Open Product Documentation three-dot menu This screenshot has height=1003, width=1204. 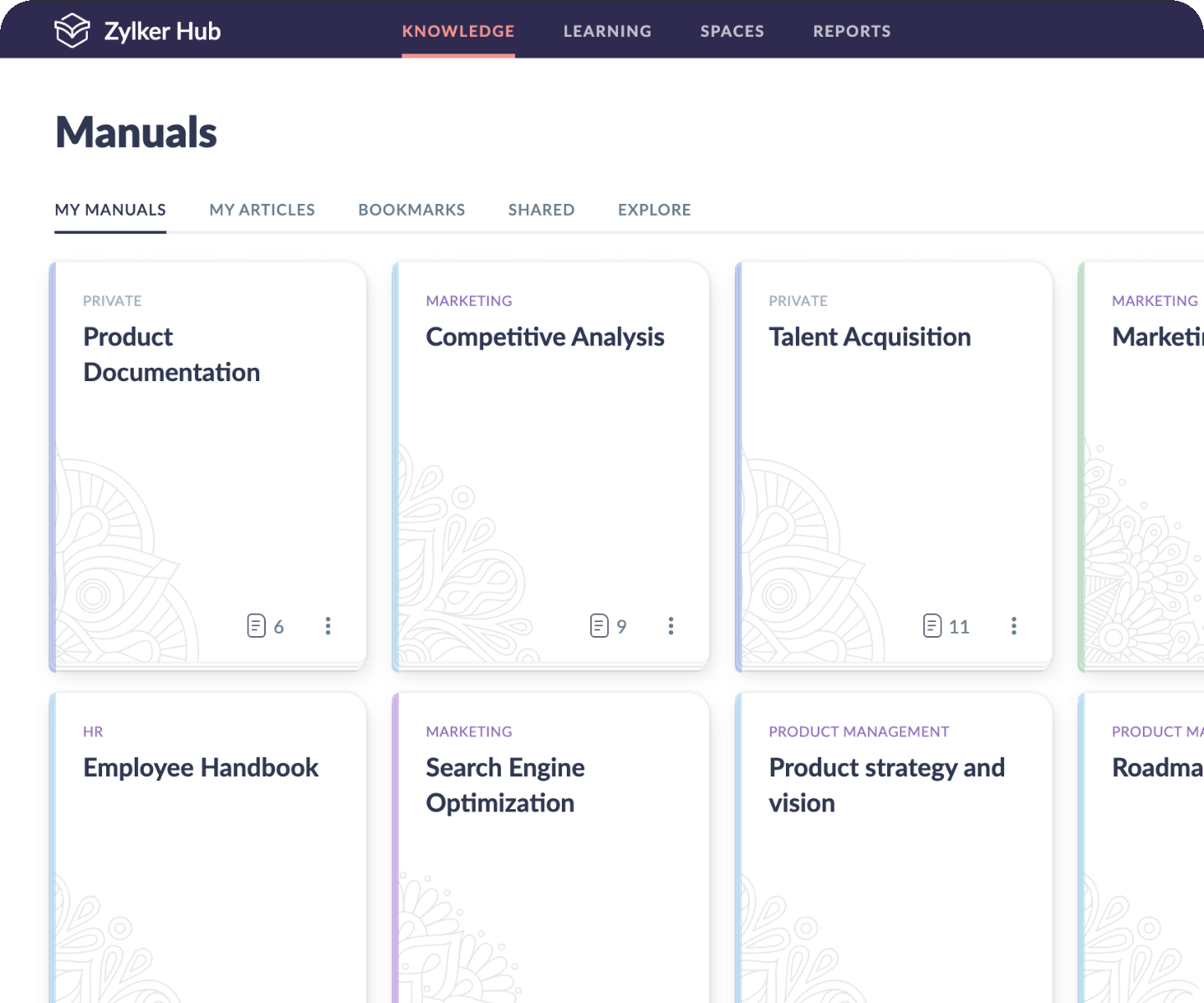tap(328, 626)
